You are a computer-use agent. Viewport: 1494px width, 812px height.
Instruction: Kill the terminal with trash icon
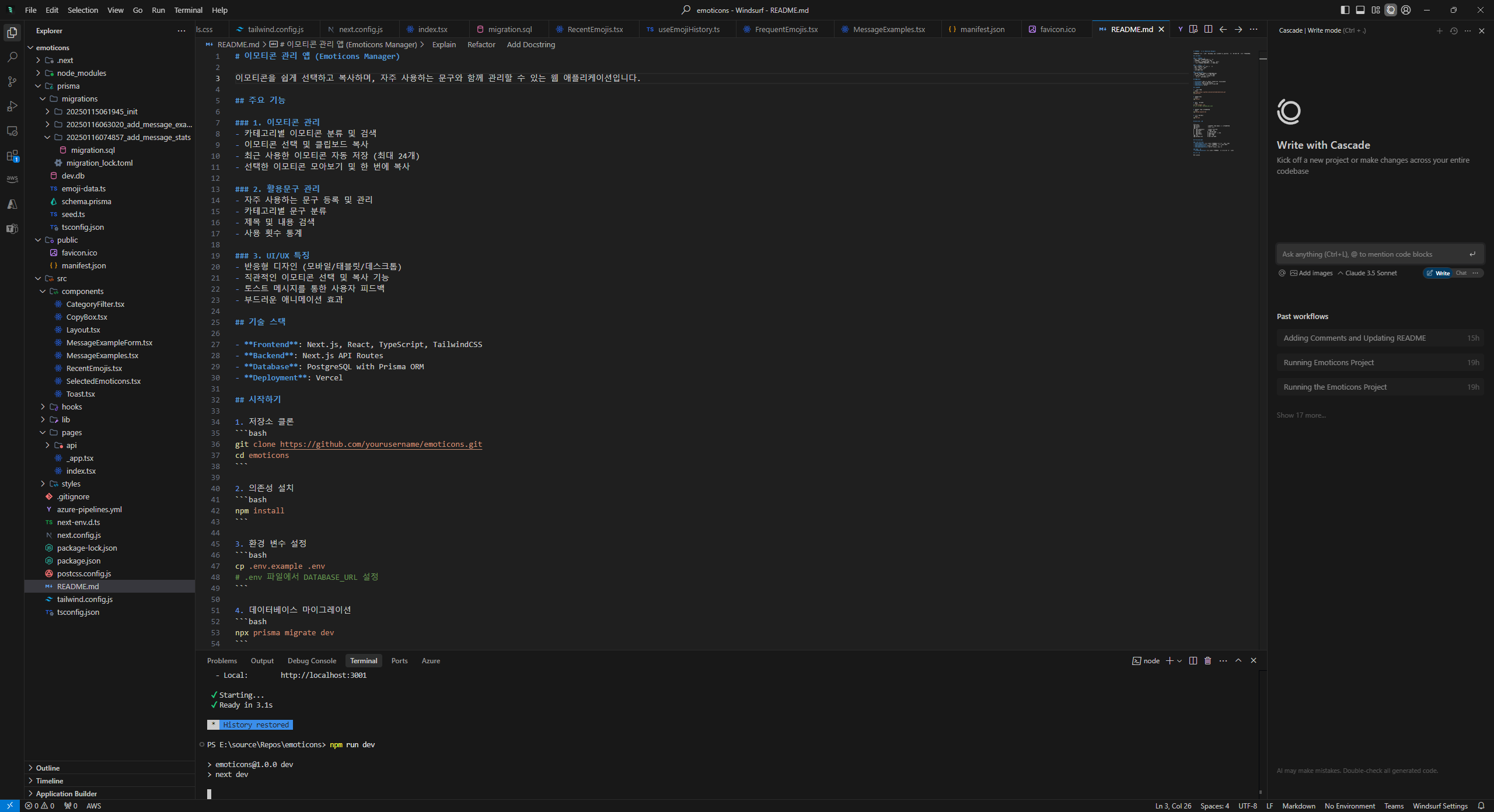tap(1207, 661)
